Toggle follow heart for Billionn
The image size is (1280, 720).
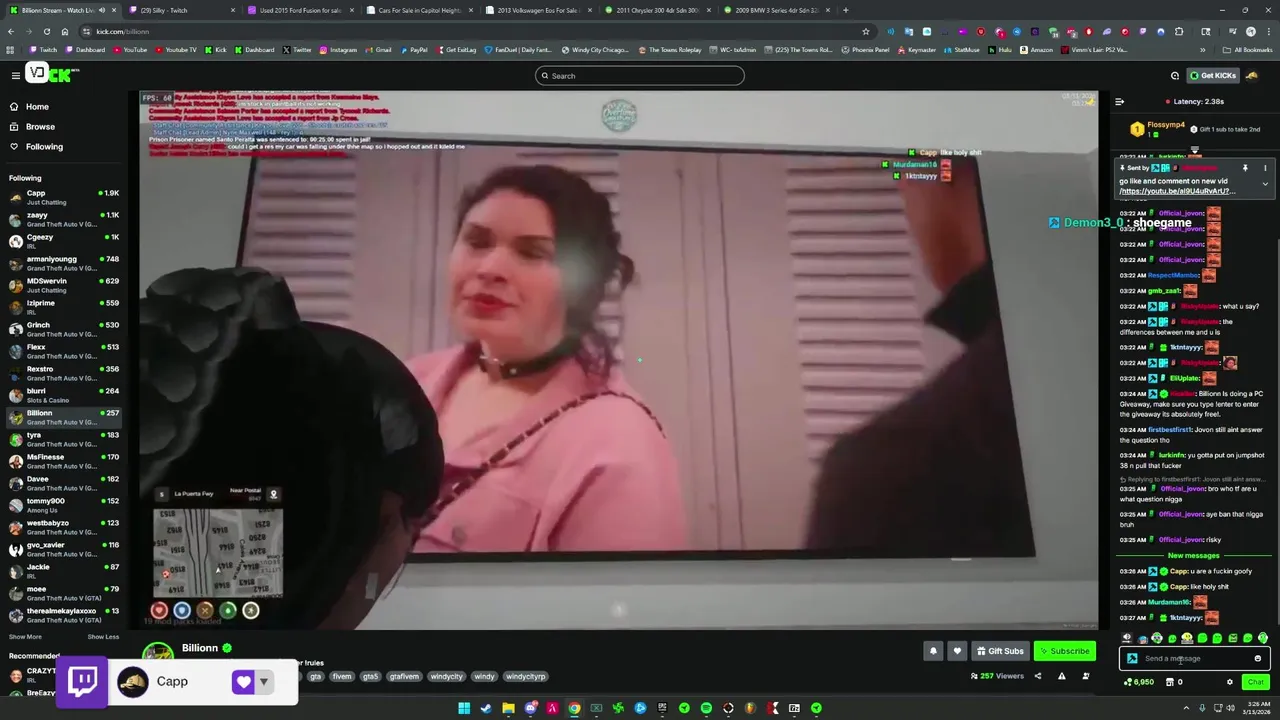(957, 651)
